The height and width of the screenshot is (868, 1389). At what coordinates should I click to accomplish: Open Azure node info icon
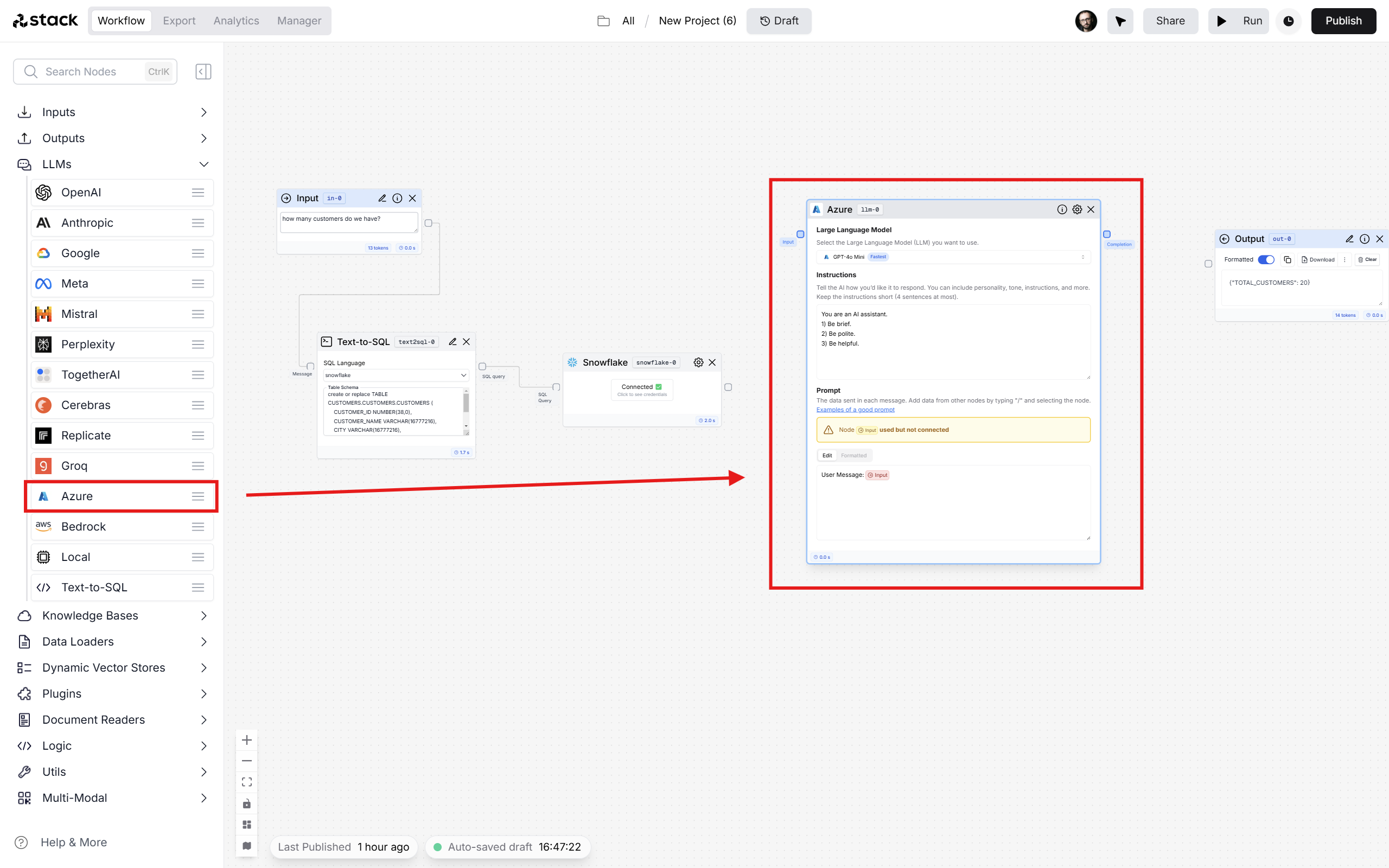[1062, 209]
